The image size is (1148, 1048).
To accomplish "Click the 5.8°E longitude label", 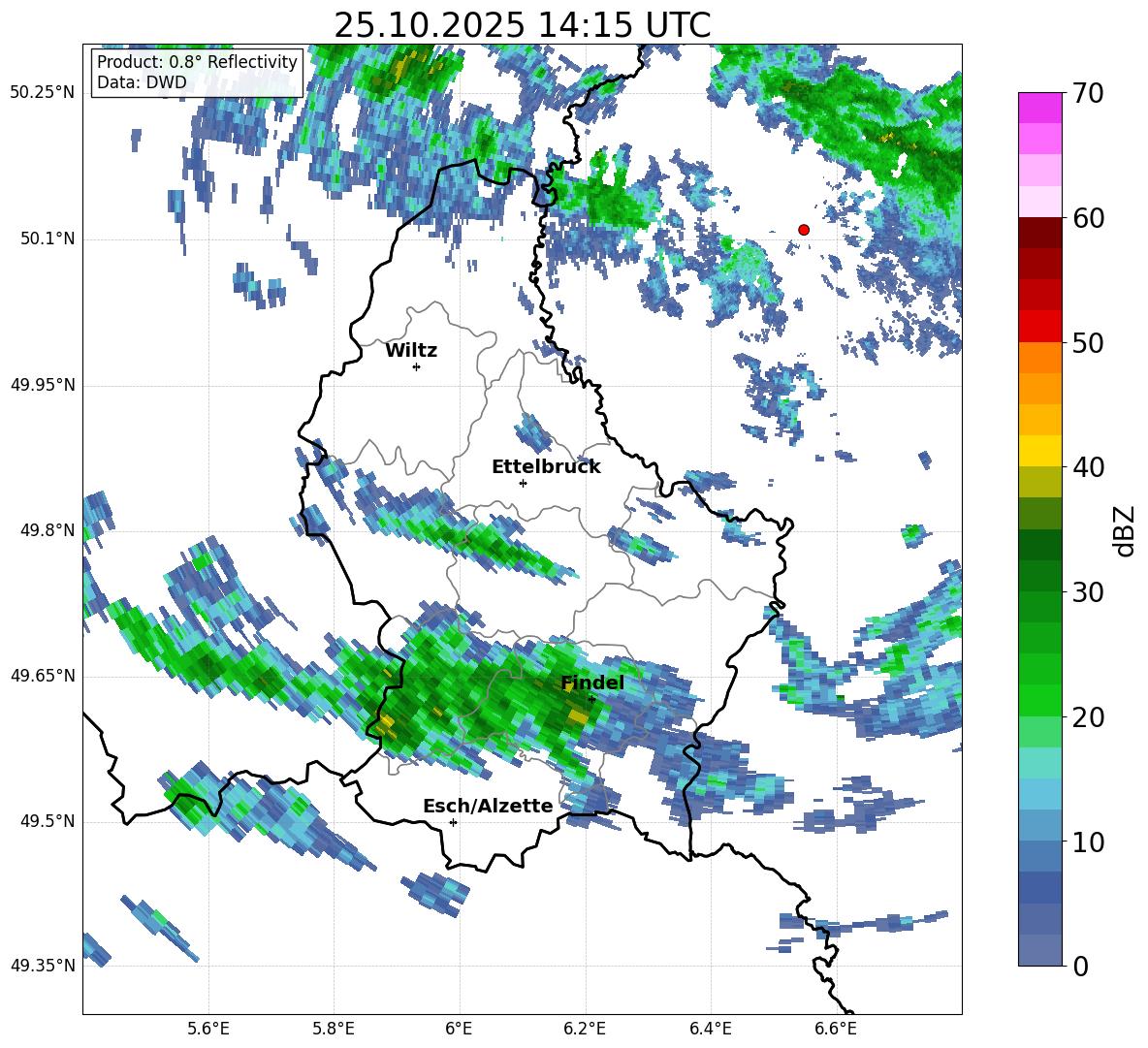I will (334, 1029).
